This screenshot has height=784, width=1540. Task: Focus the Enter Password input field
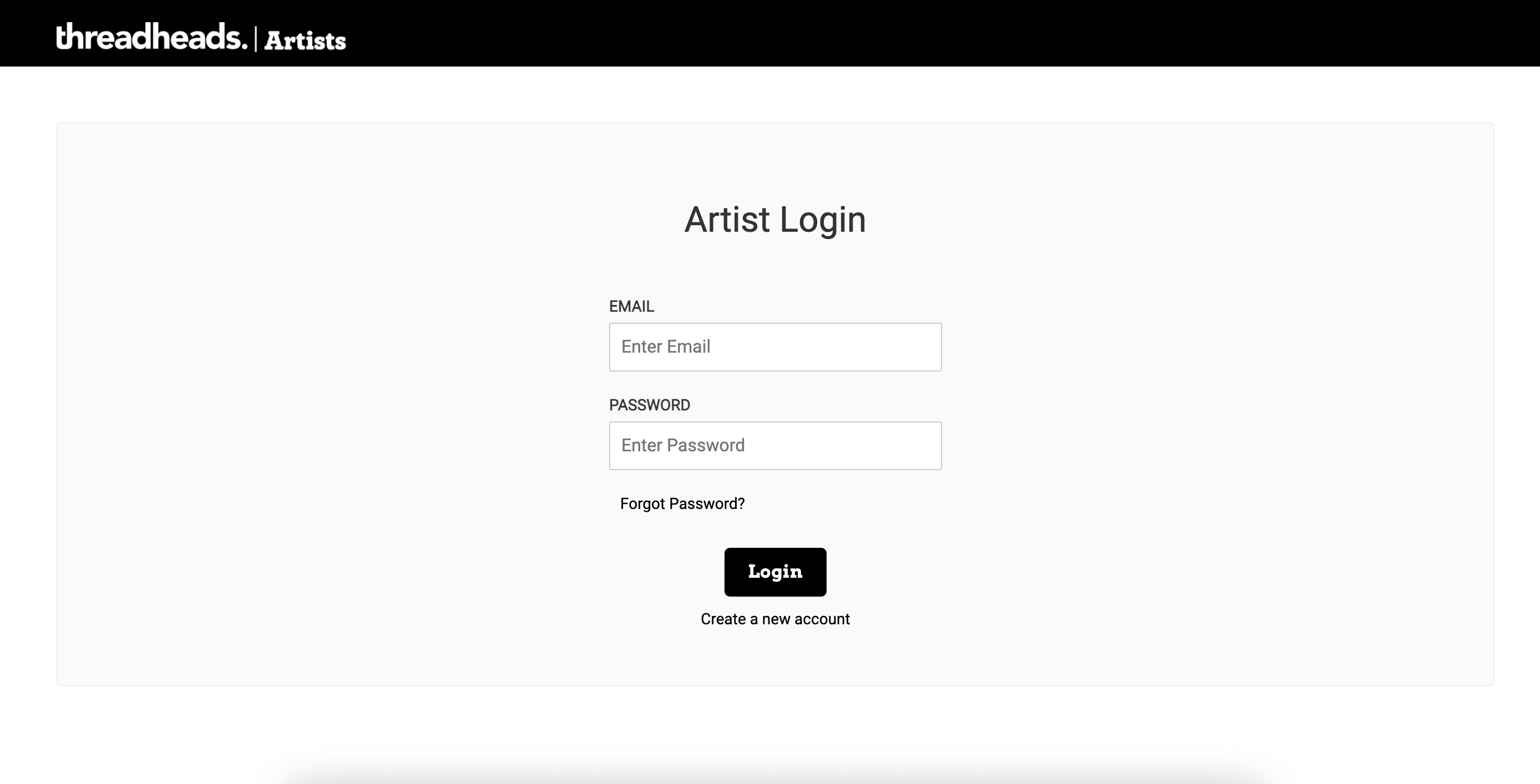[x=775, y=445]
